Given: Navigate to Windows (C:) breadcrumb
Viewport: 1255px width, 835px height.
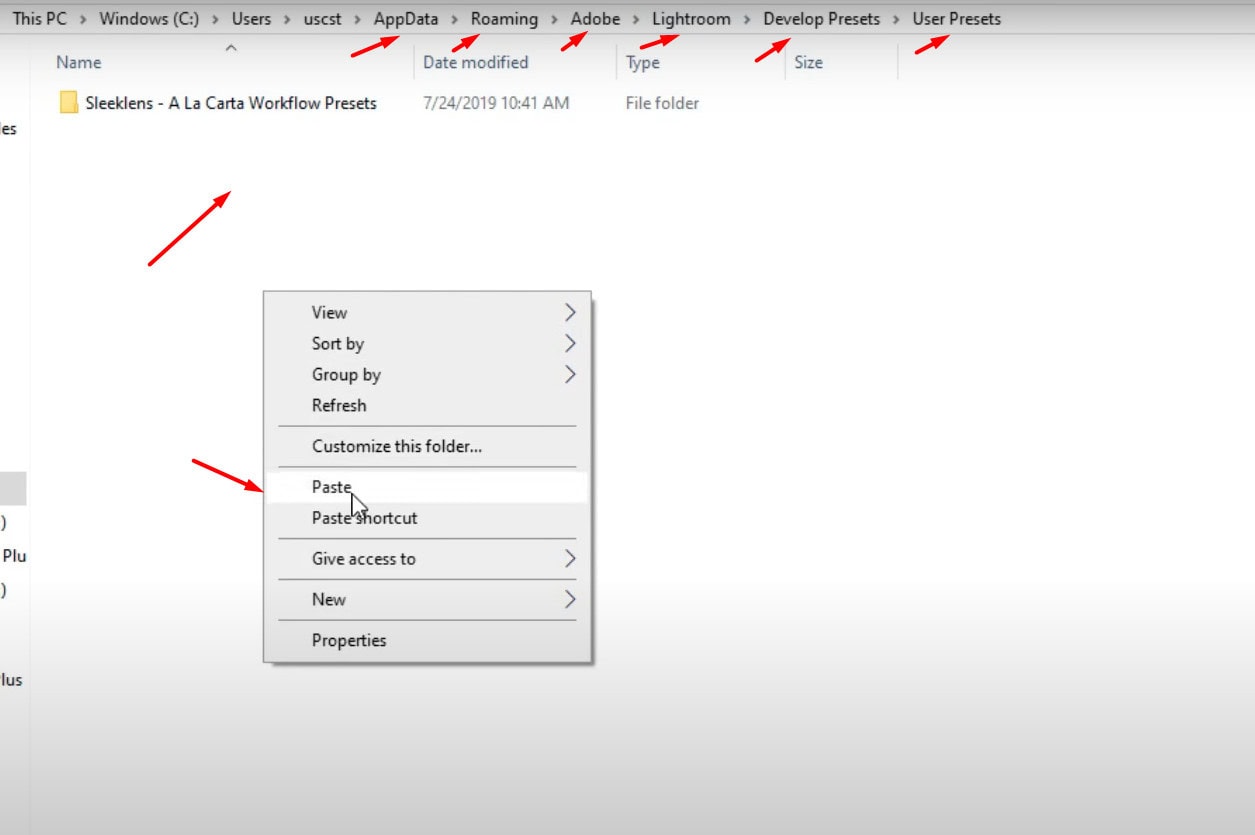Looking at the screenshot, I should click(149, 19).
